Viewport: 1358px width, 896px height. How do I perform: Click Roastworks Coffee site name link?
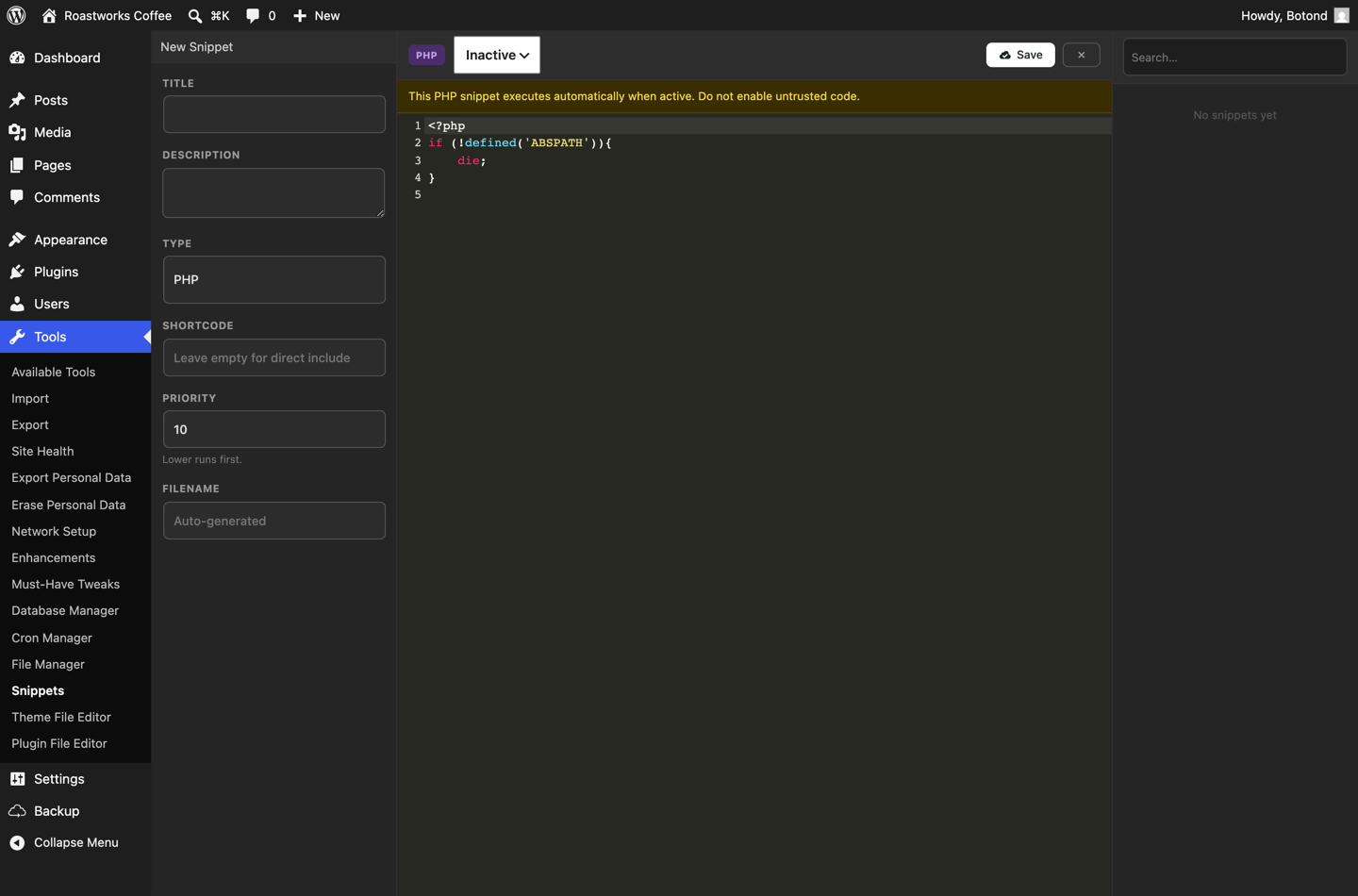coord(118,15)
